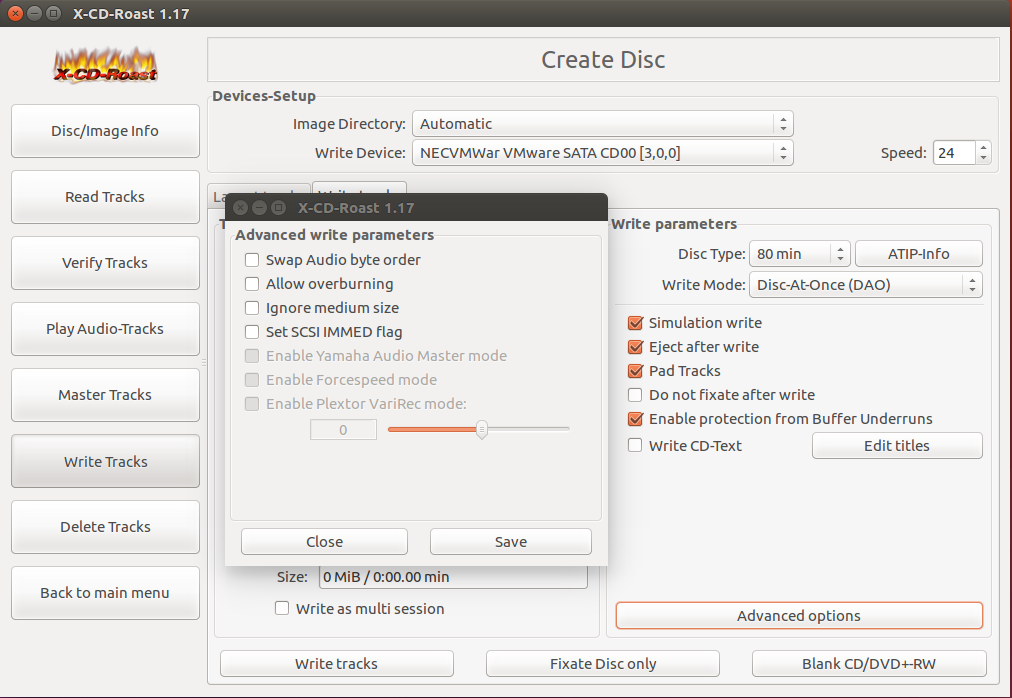Screen dimensions: 1012x698
Task: Click Fixate Disc only button
Action: (x=603, y=664)
